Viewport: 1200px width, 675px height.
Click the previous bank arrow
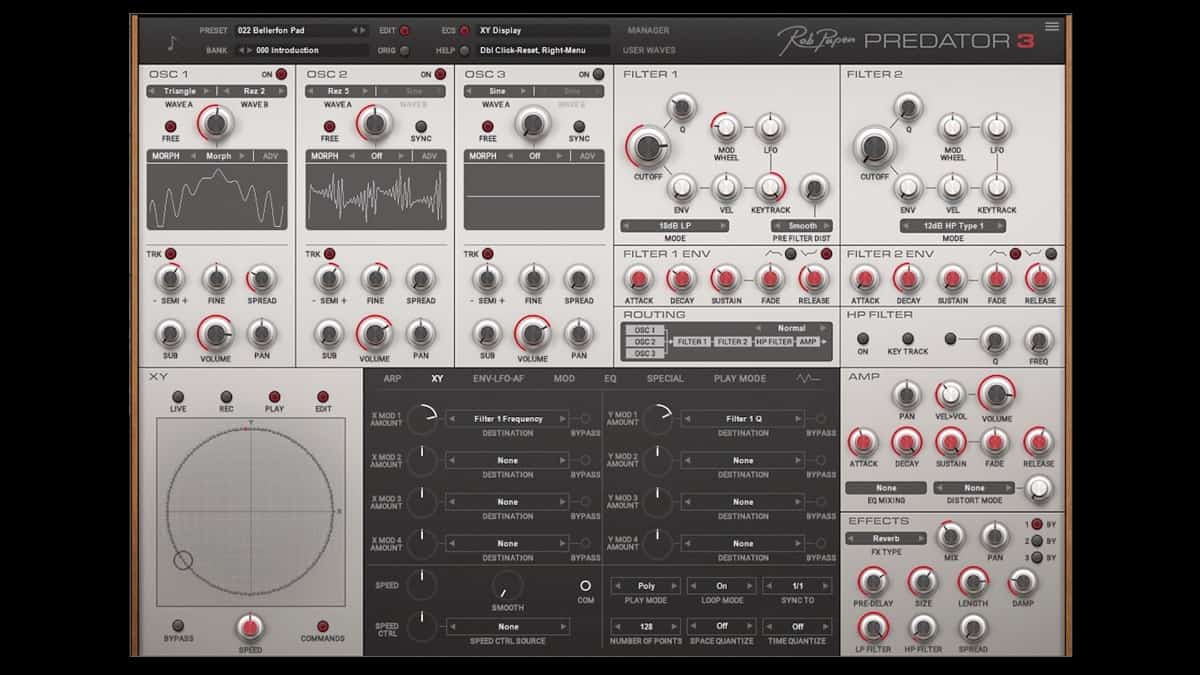pyautogui.click(x=240, y=50)
